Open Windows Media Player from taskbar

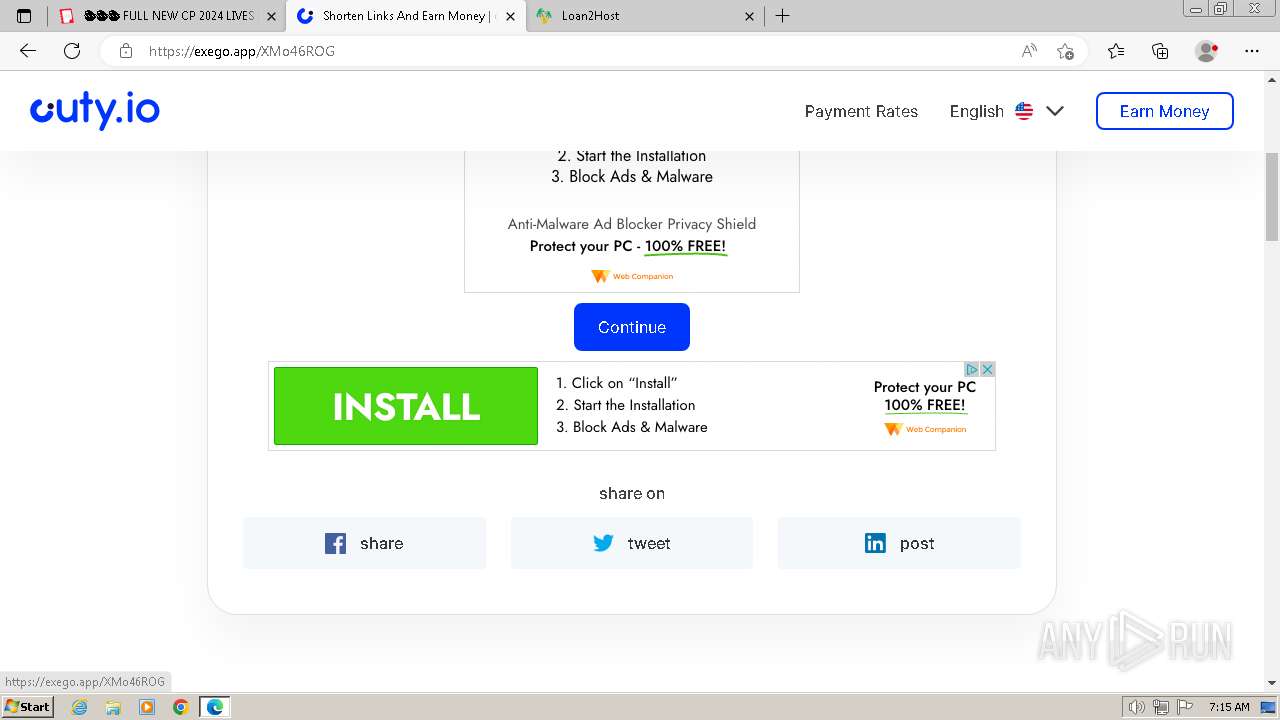(147, 707)
